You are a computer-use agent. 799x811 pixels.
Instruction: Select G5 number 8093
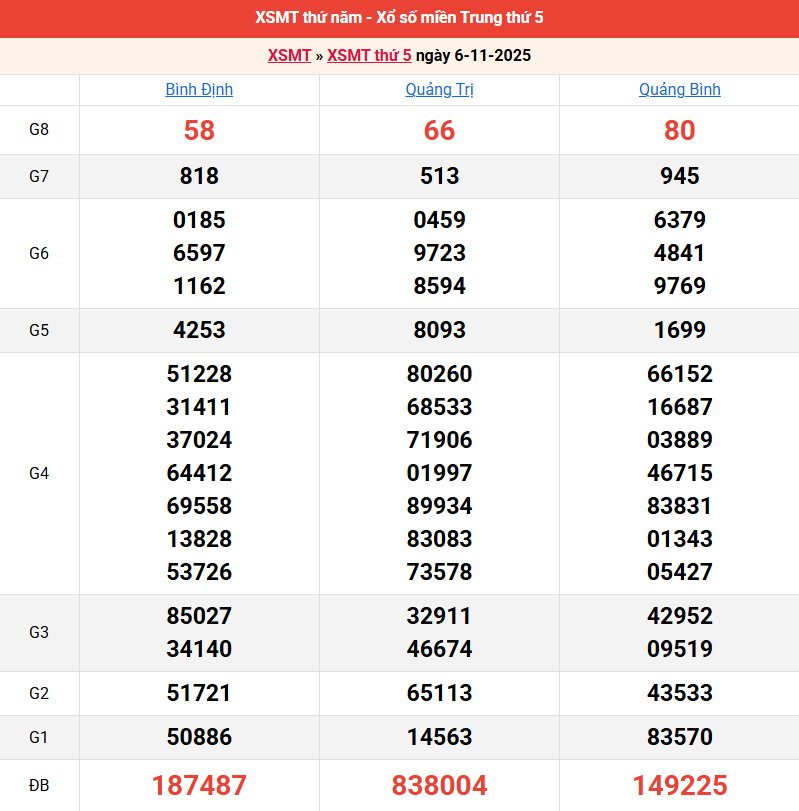(x=439, y=330)
